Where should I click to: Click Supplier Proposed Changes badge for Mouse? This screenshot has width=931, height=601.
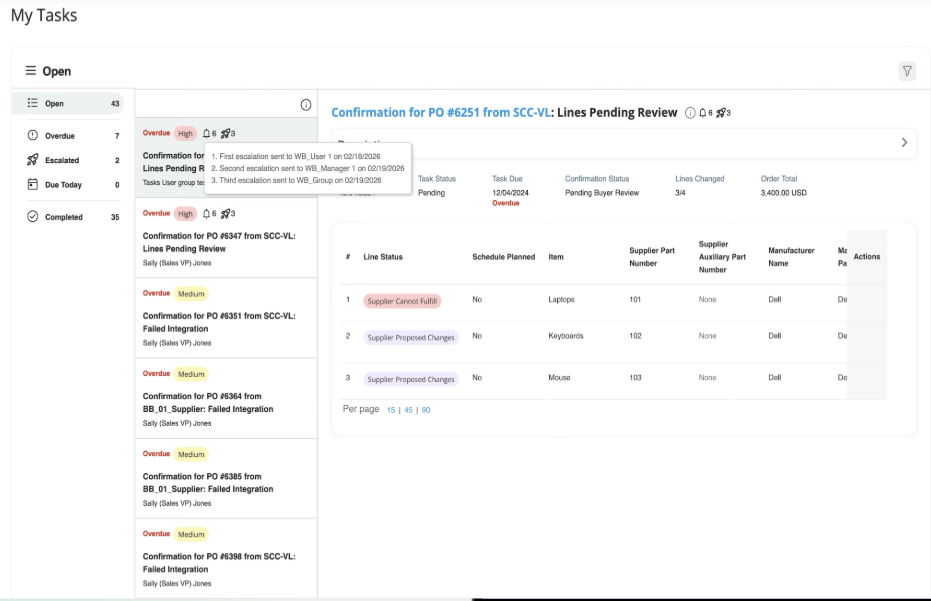click(411, 379)
